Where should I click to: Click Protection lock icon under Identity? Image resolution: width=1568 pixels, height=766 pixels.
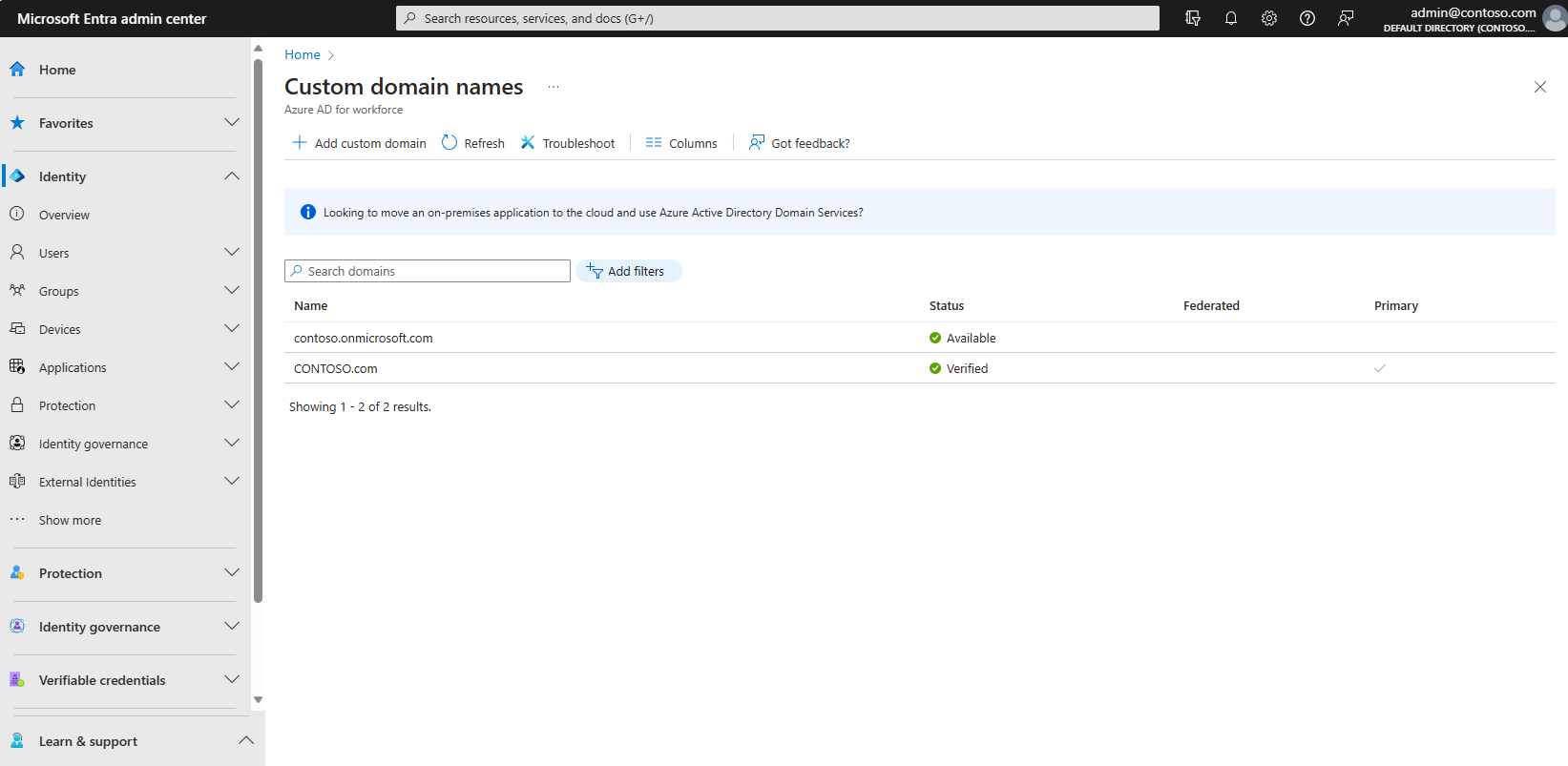pyautogui.click(x=17, y=404)
